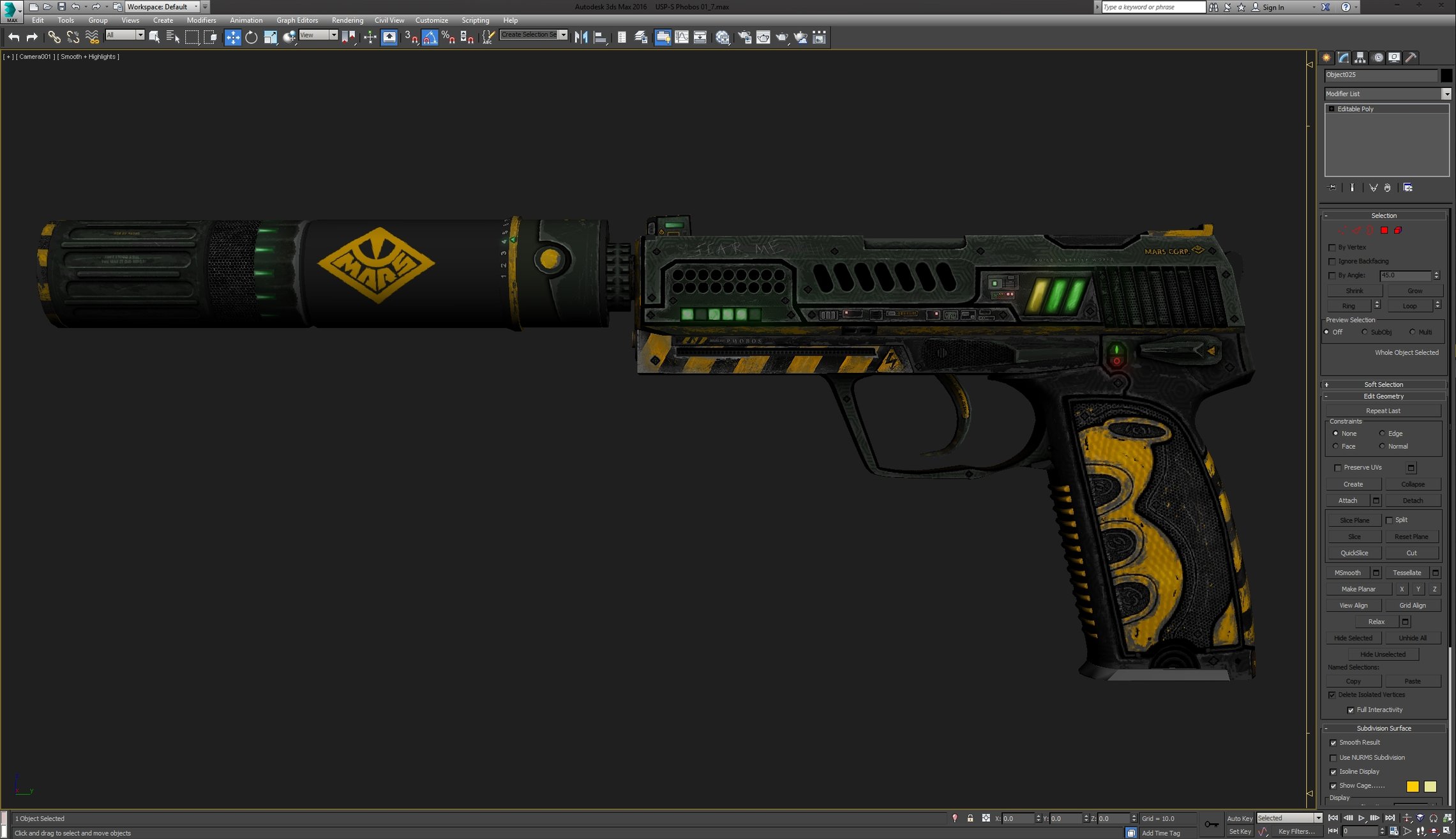The width and height of the screenshot is (1456, 839).
Task: Toggle the Preserve UVs checkbox
Action: [x=1338, y=468]
